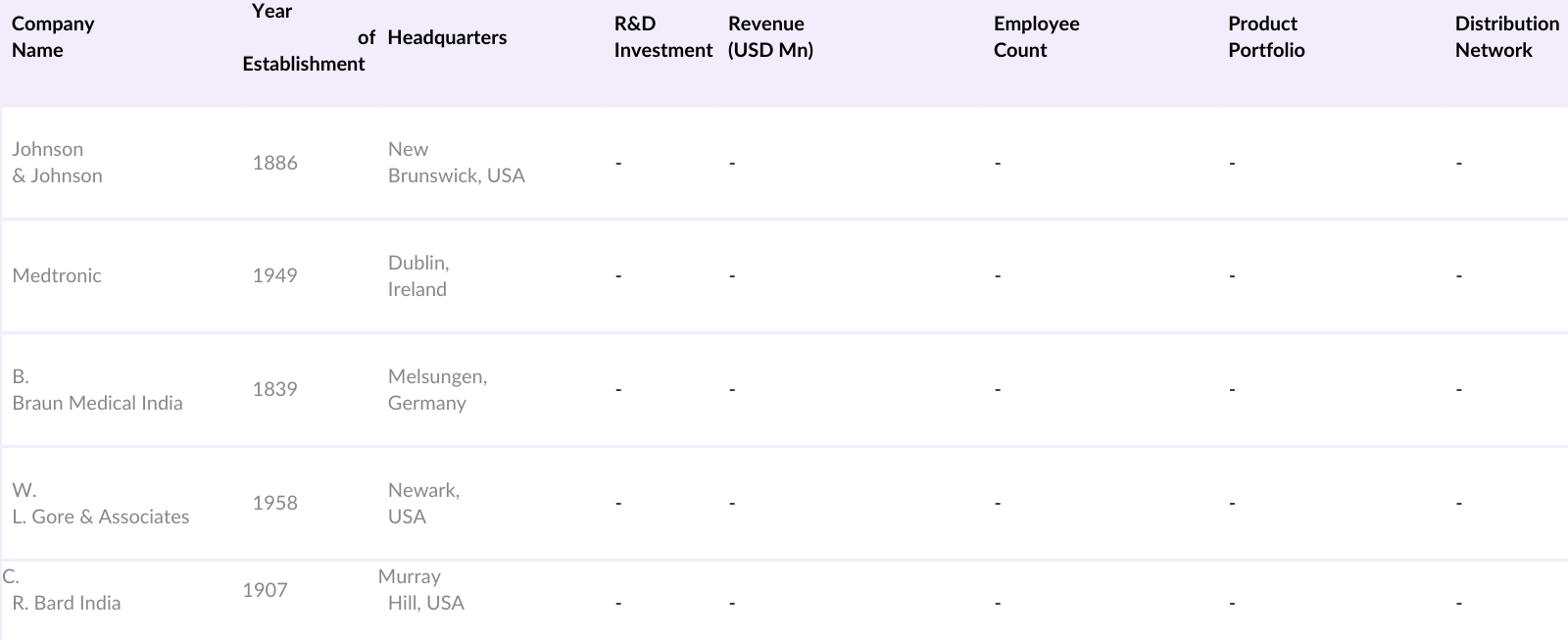Click the Employee Count column header
The height and width of the screenshot is (640, 1568).
(x=1036, y=37)
